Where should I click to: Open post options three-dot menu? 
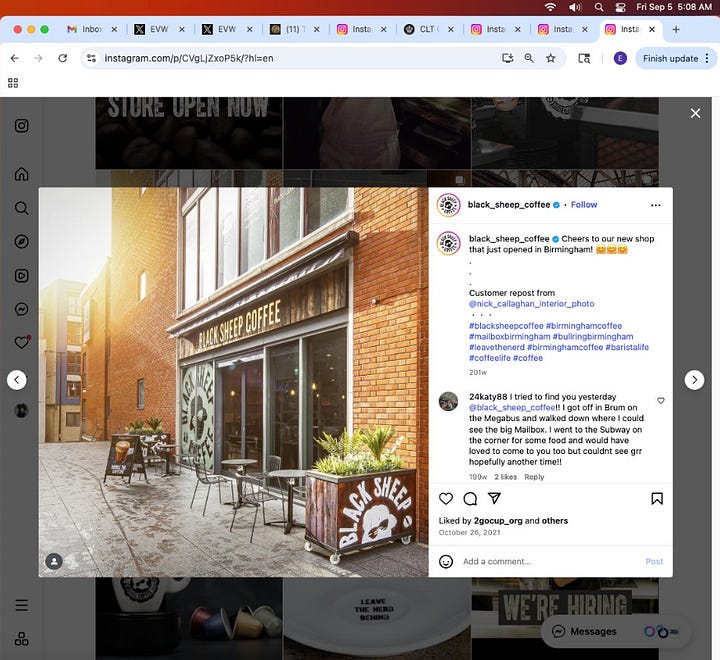(x=656, y=205)
